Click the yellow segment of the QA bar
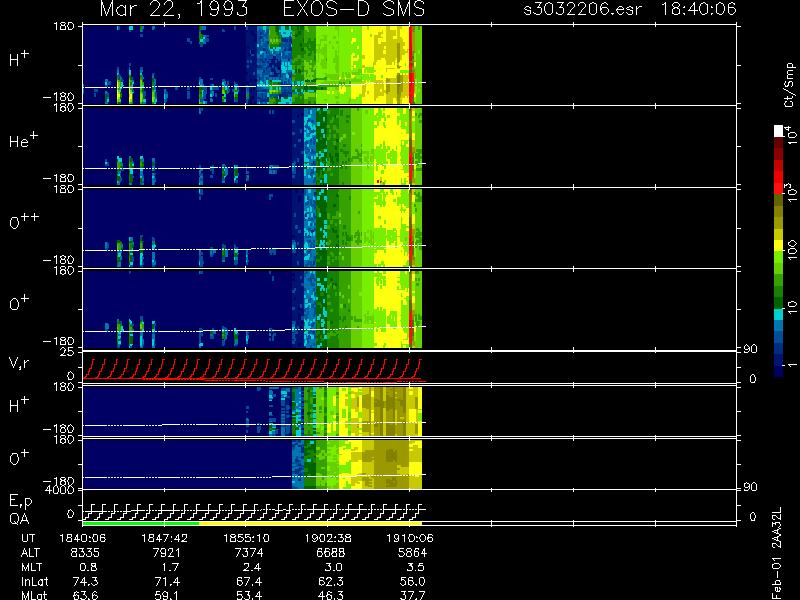 coord(310,523)
